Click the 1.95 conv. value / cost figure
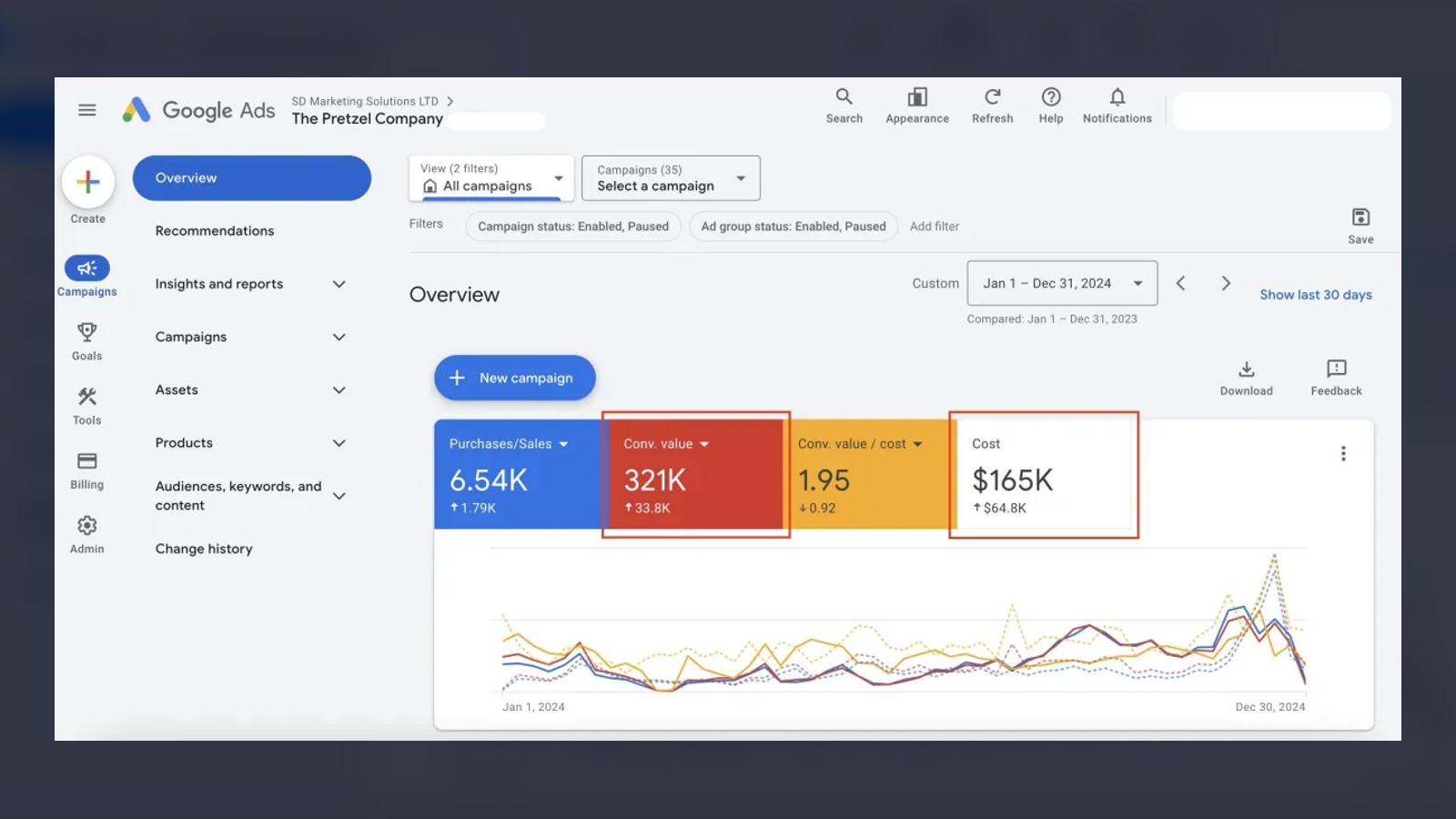Viewport: 1456px width, 819px height. 824,480
